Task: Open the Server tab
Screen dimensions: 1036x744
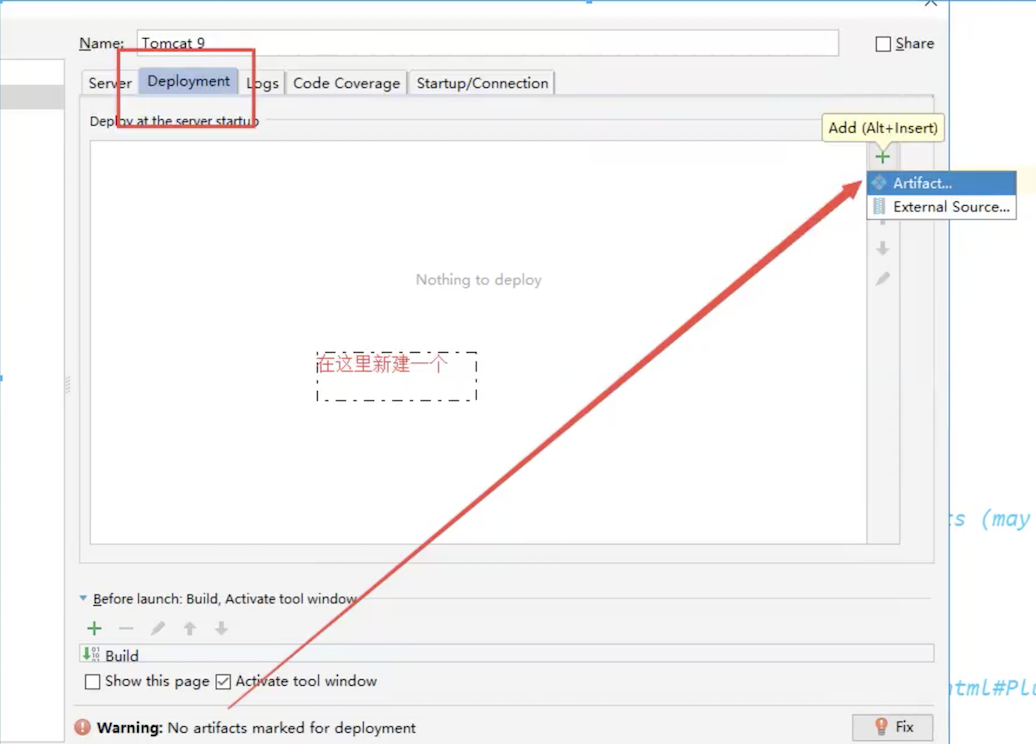Action: coord(110,83)
